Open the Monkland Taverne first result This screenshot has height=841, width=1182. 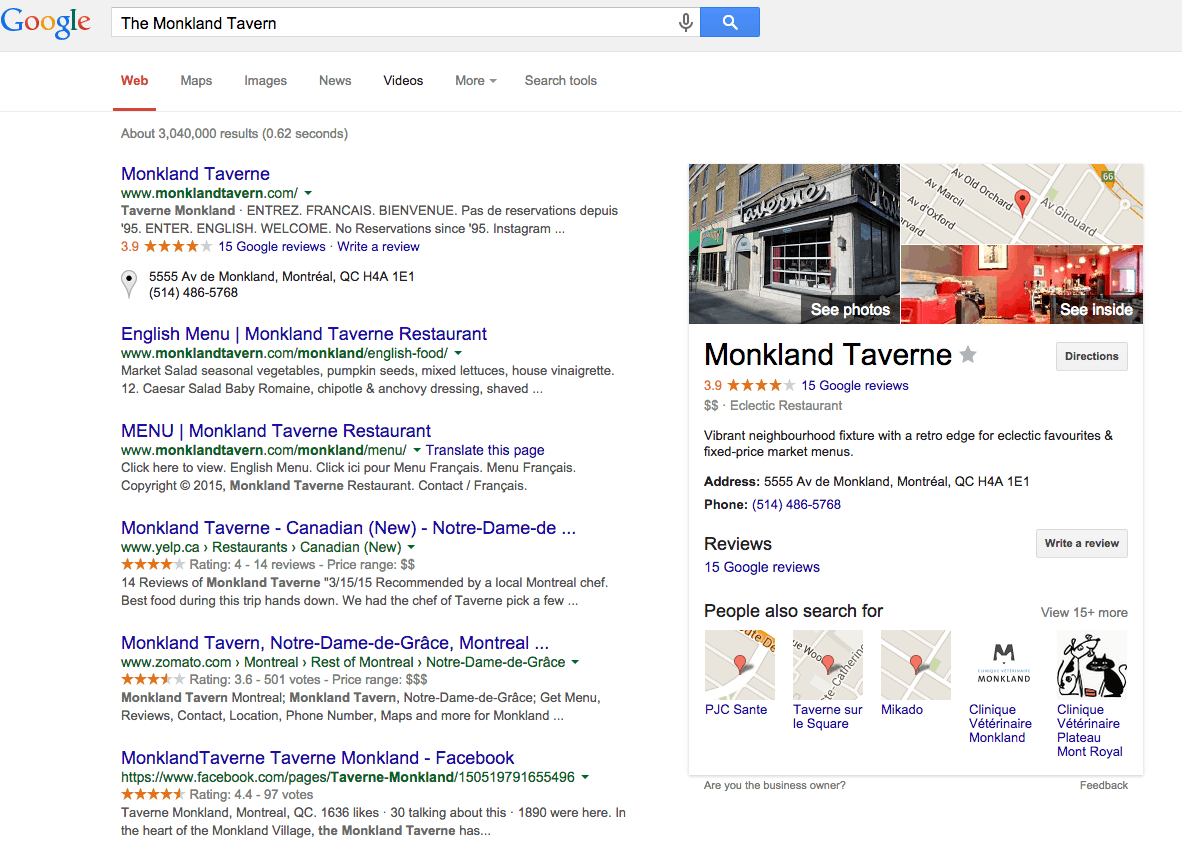point(195,173)
